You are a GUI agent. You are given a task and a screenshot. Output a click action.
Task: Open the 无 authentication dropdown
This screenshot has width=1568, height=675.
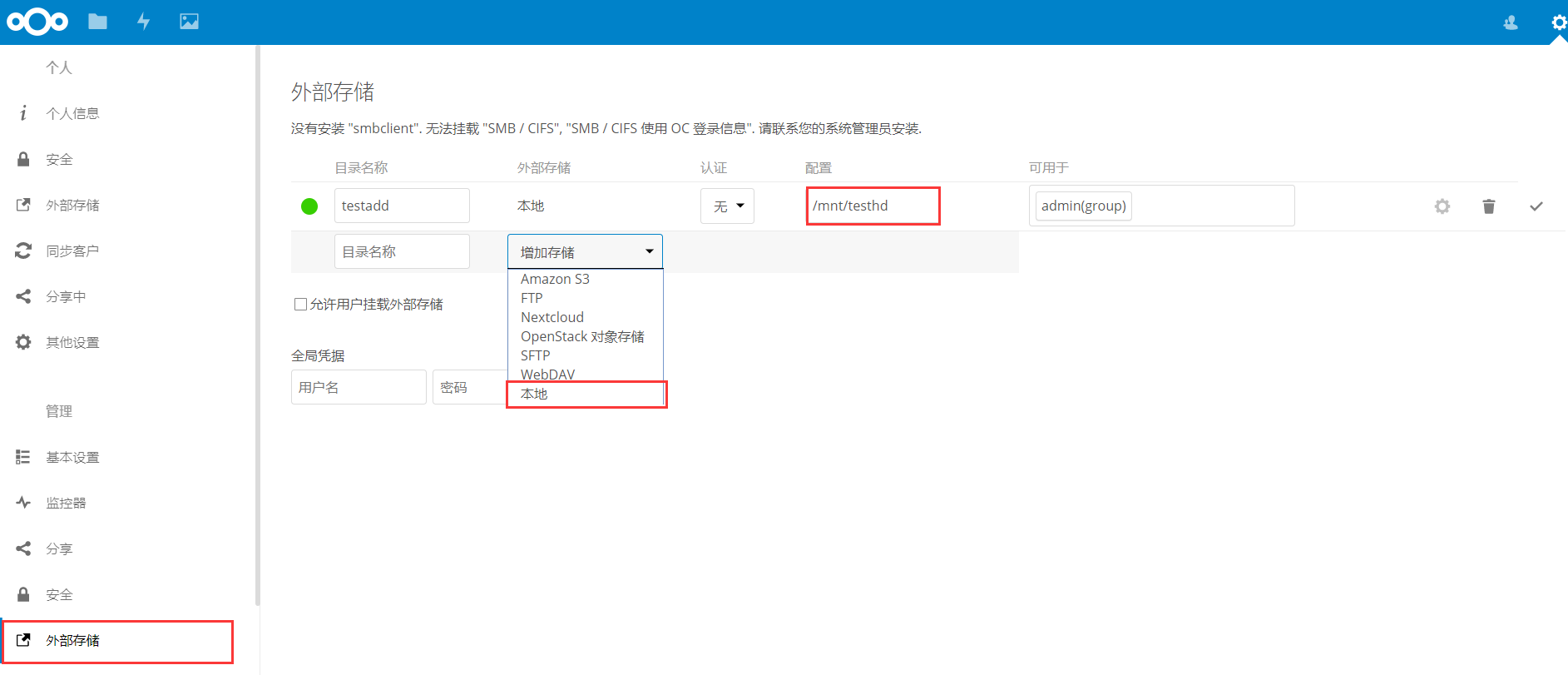[727, 206]
